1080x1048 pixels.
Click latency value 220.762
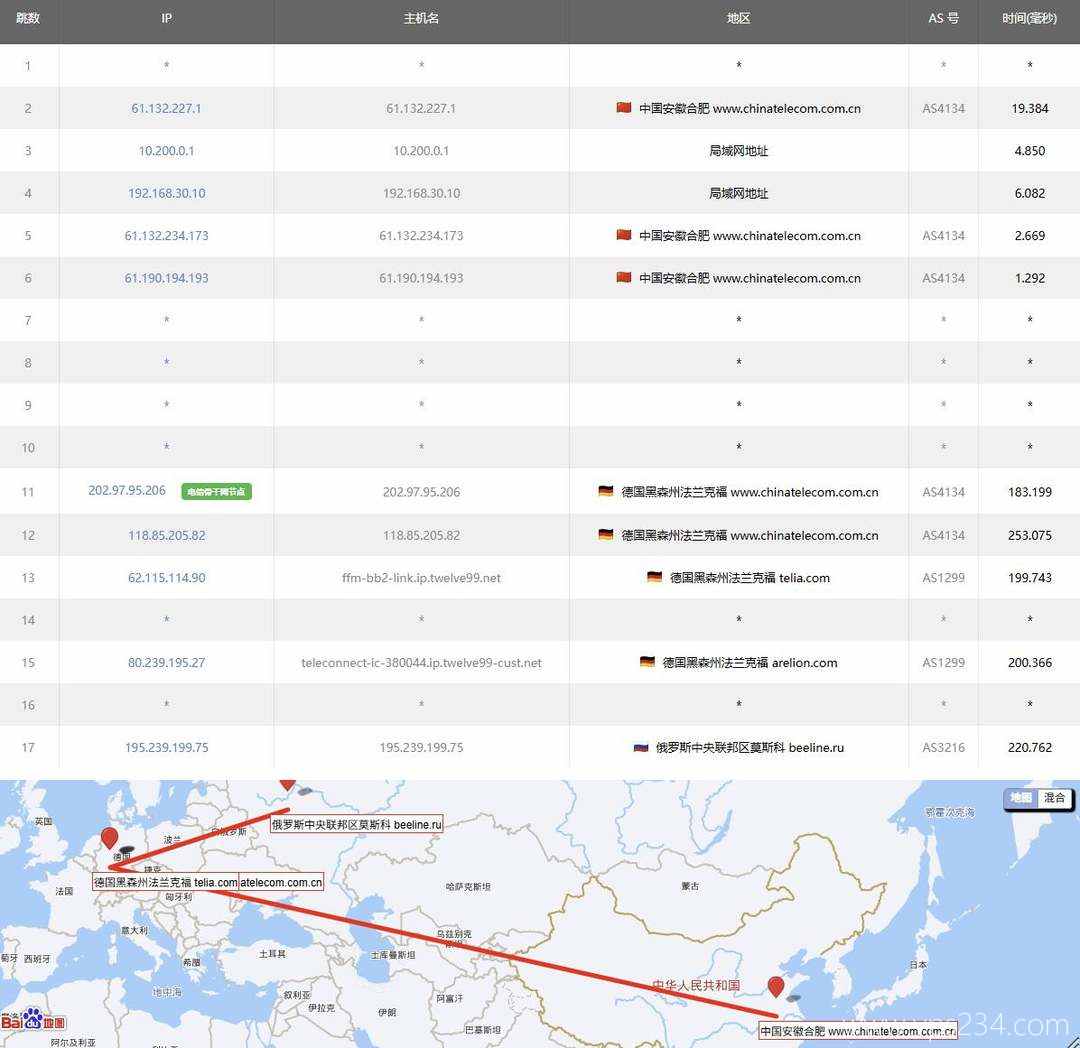[1029, 747]
